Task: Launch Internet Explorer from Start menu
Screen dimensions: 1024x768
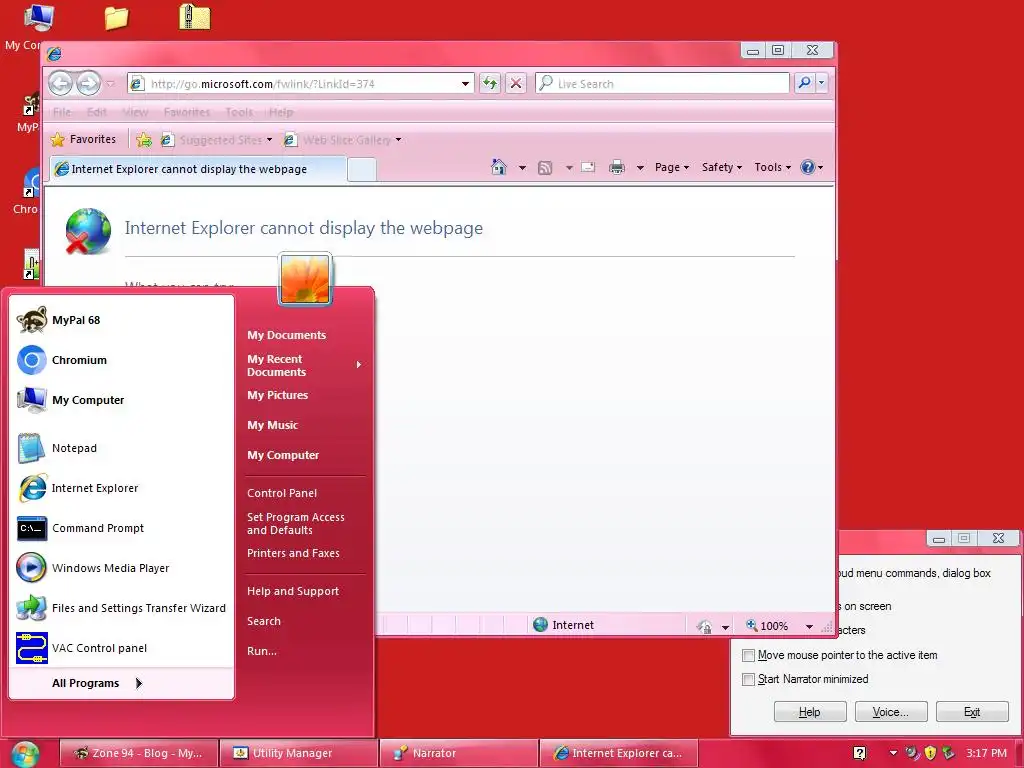Action: (x=121, y=488)
